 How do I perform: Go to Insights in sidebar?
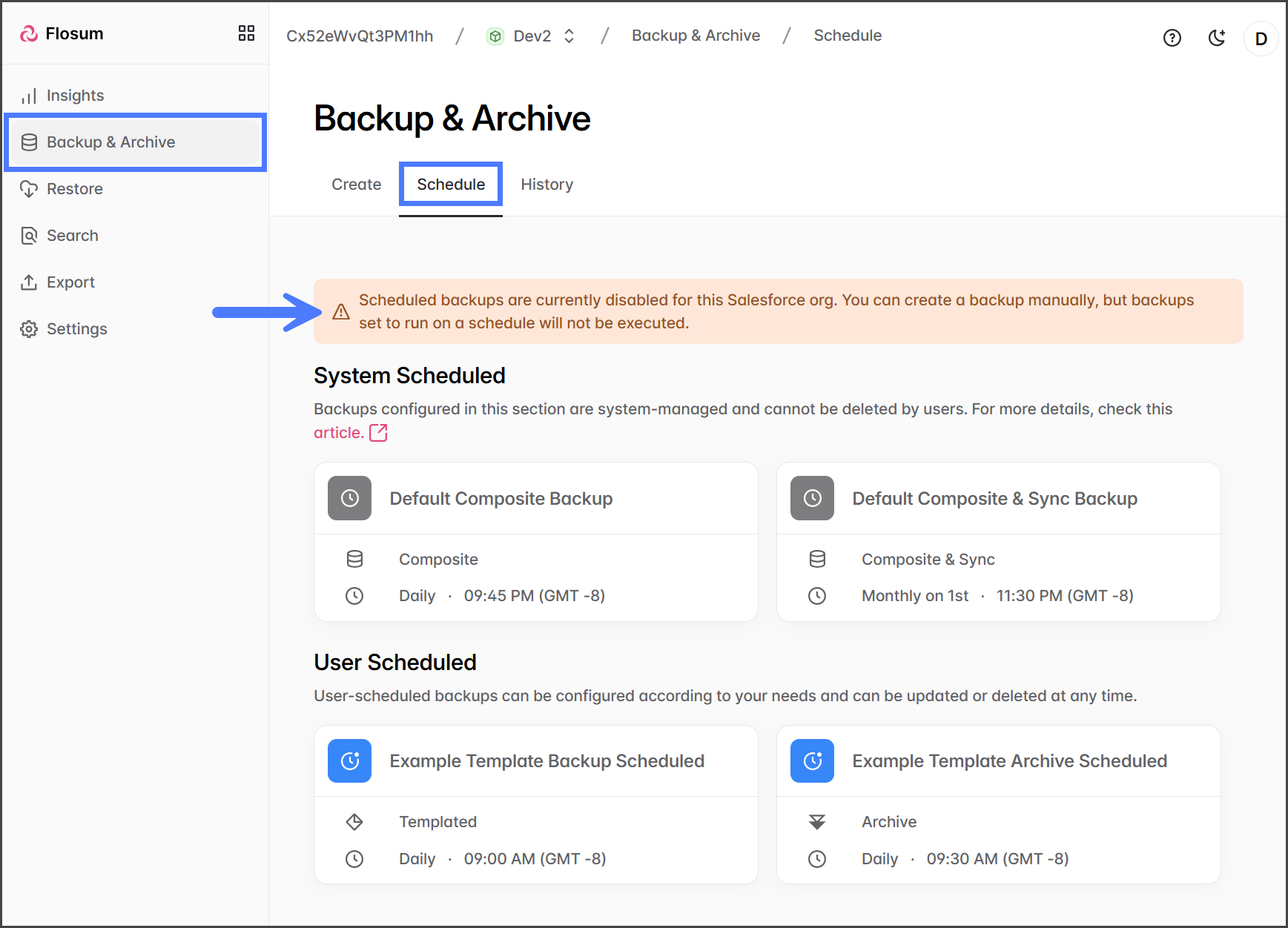point(75,96)
